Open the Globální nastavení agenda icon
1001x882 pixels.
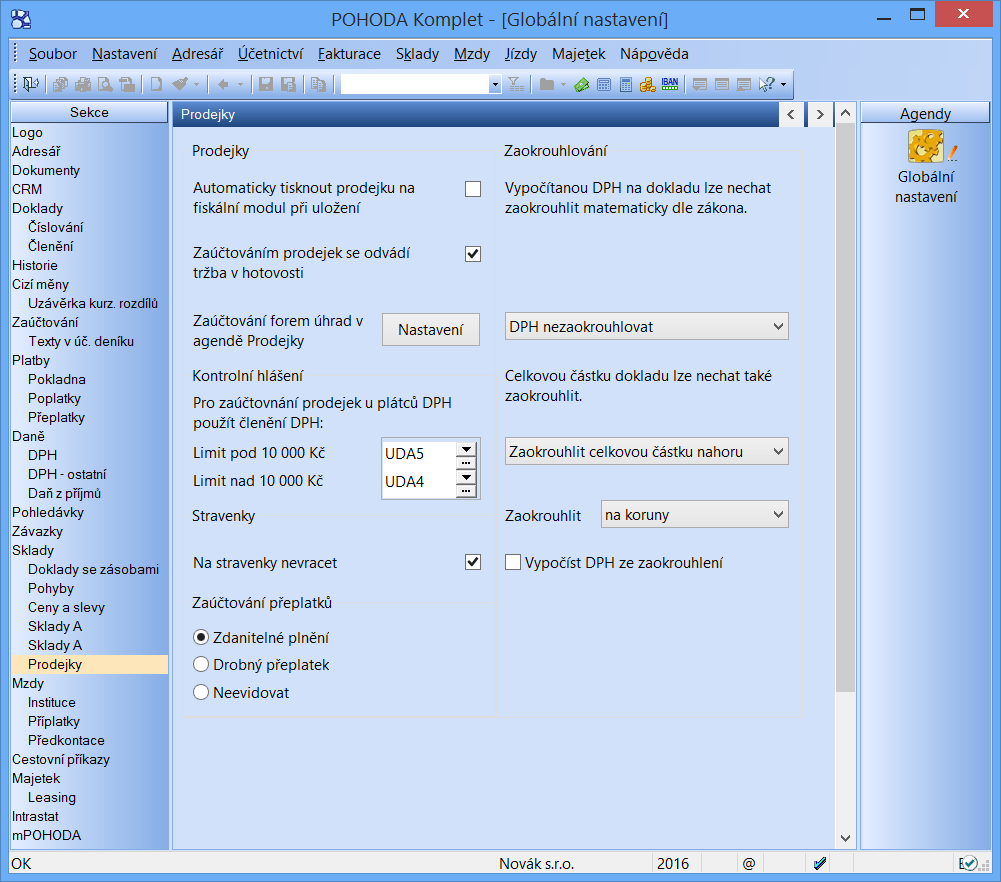927,147
